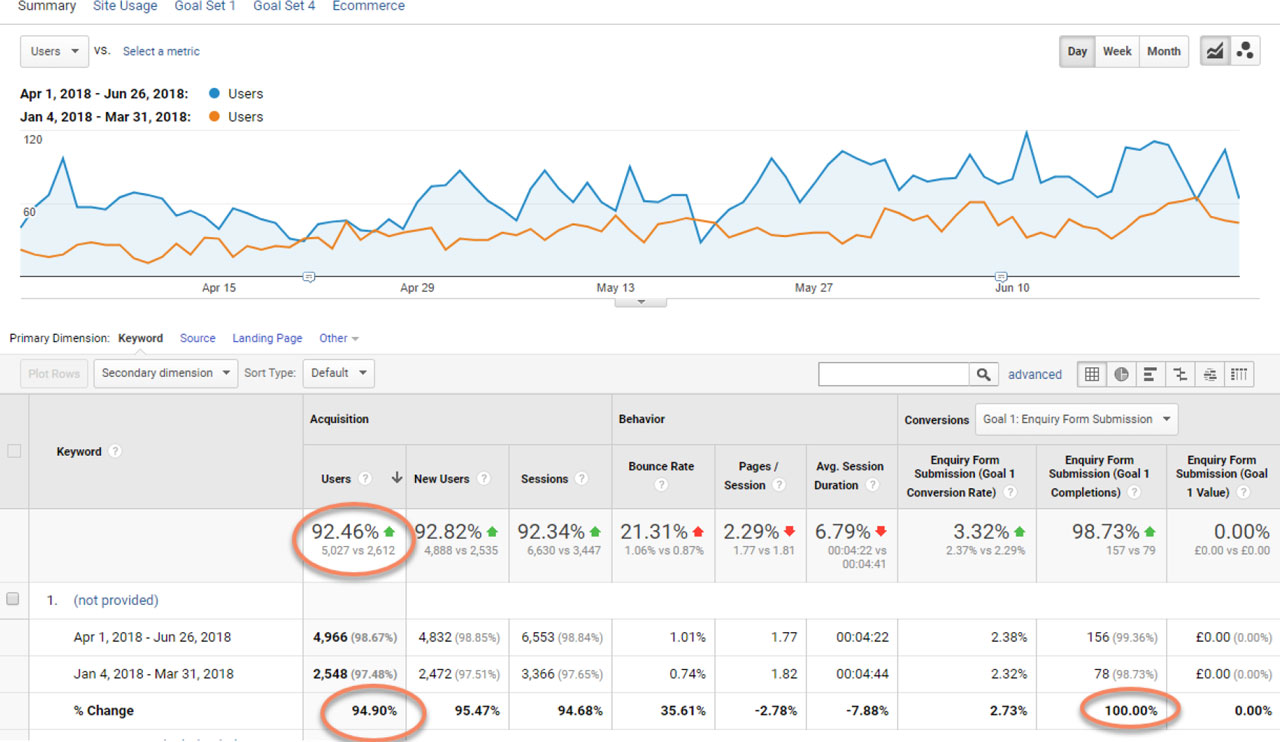Switch to the line chart view icon
The height and width of the screenshot is (742, 1280).
pos(1215,52)
